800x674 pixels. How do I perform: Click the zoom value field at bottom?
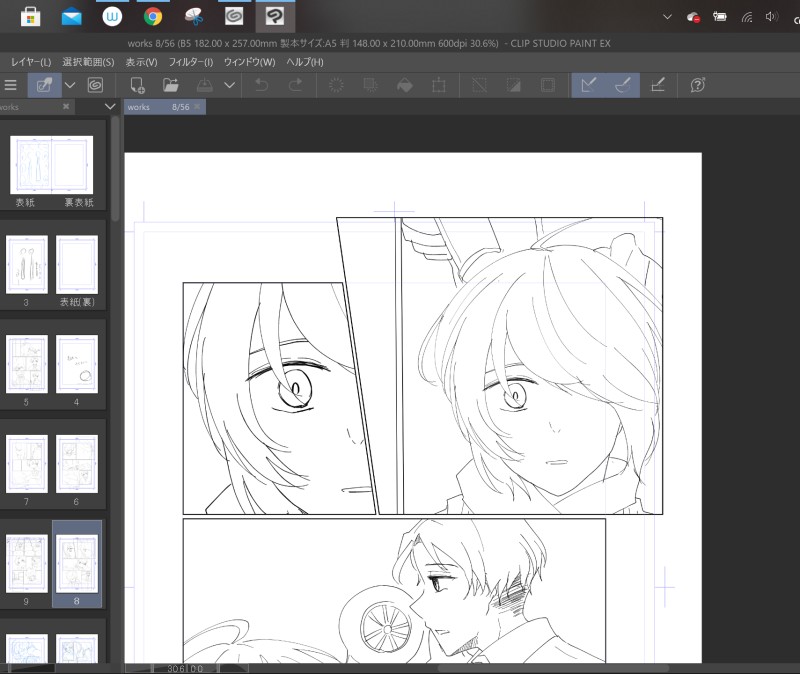185,668
